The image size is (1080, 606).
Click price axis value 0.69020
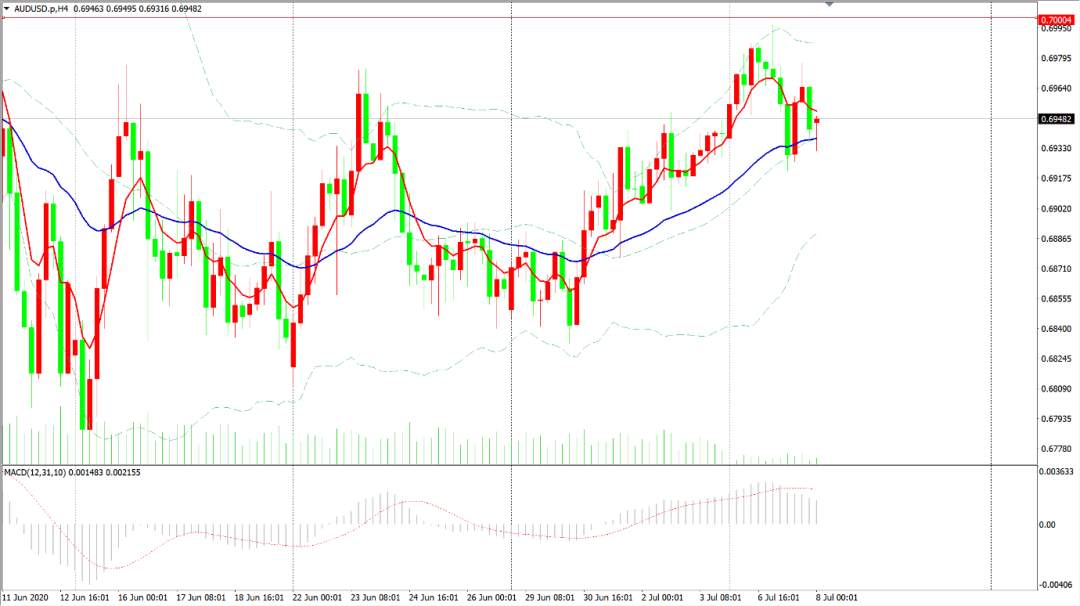(1056, 209)
